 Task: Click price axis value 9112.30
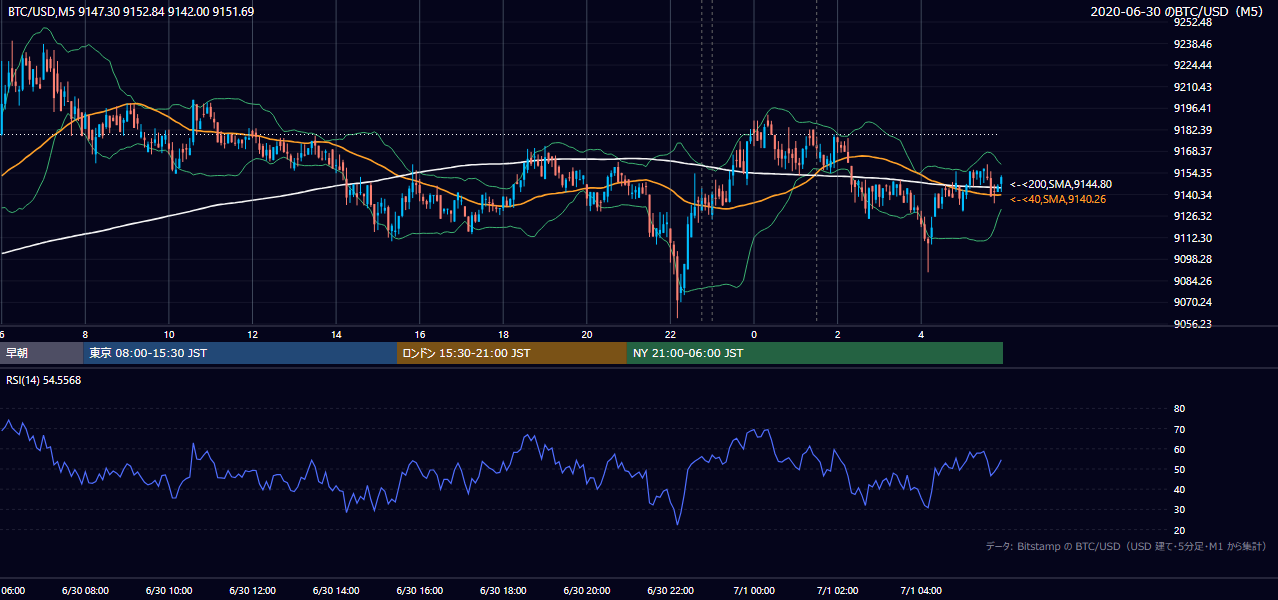[1192, 238]
